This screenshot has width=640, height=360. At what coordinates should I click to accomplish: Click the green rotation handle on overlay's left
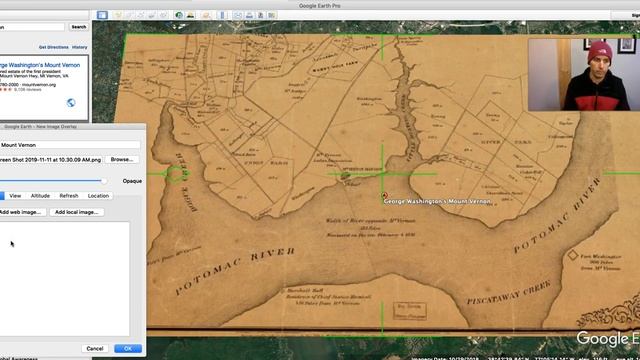point(176,174)
